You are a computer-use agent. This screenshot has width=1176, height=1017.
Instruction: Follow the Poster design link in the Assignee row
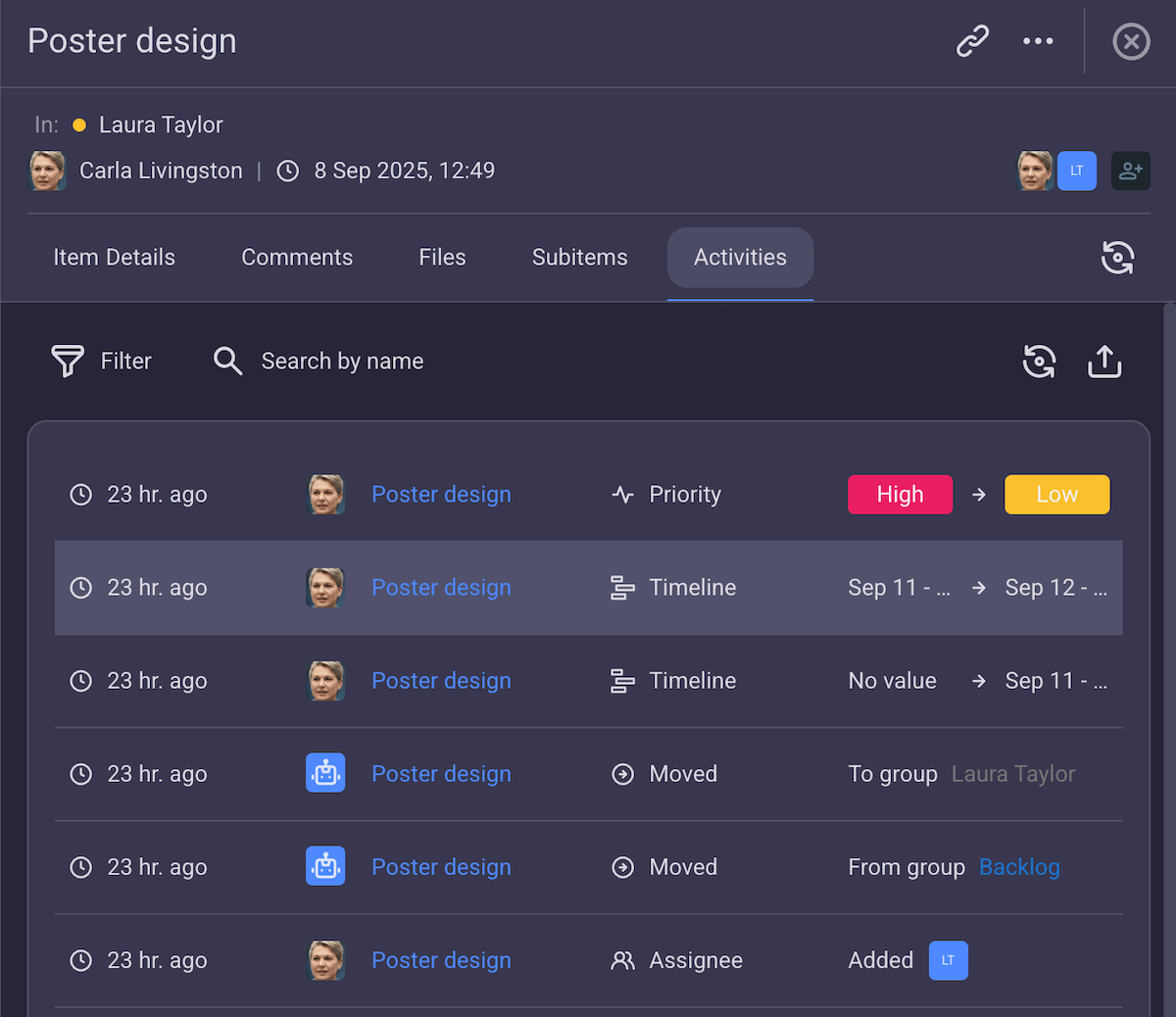[441, 960]
